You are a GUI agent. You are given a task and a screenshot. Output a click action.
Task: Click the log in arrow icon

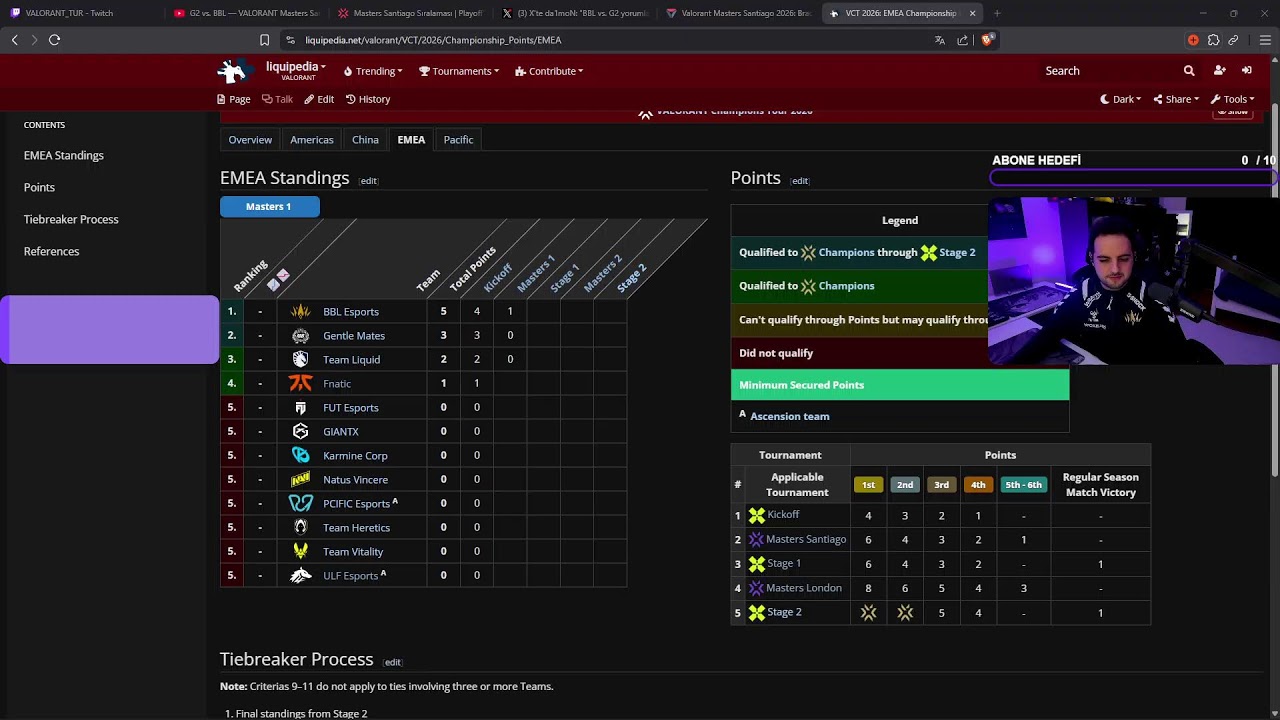coord(1247,71)
